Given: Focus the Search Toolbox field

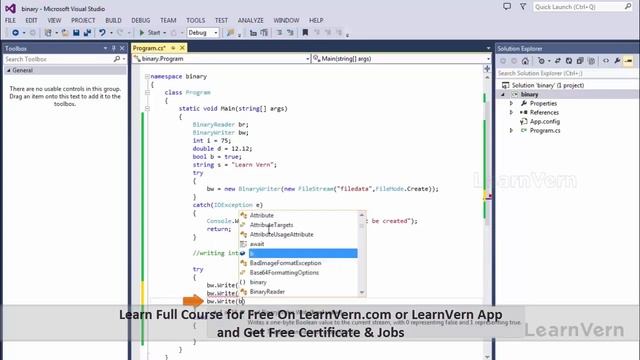Looking at the screenshot, I should point(64,59).
